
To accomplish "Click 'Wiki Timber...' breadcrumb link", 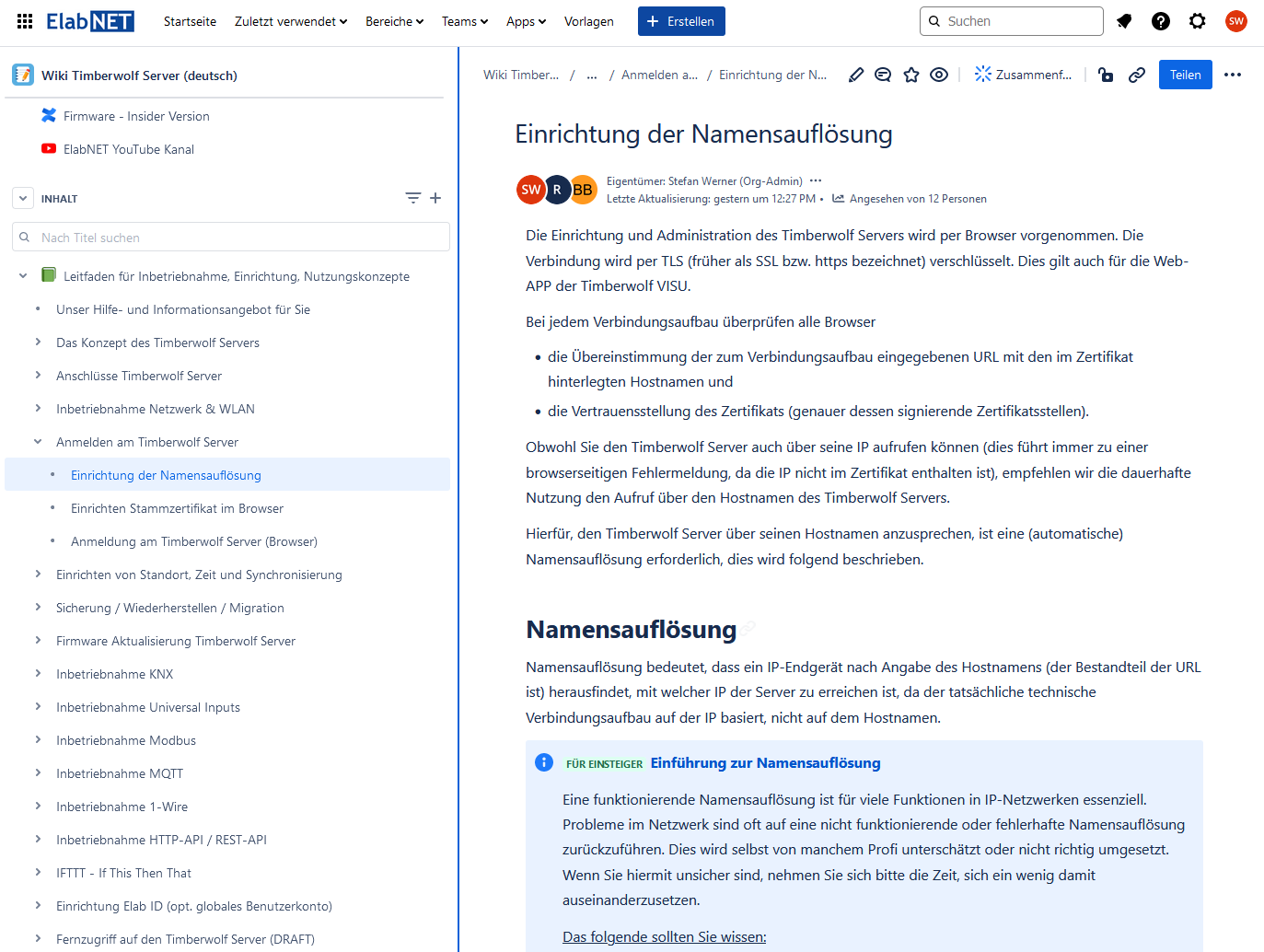I will coord(521,75).
